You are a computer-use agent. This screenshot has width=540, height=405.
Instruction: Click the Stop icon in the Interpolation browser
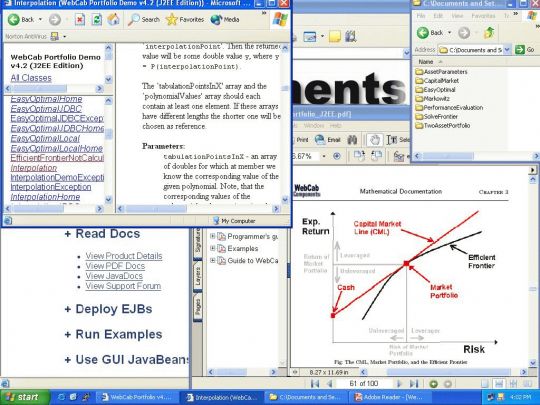80,20
